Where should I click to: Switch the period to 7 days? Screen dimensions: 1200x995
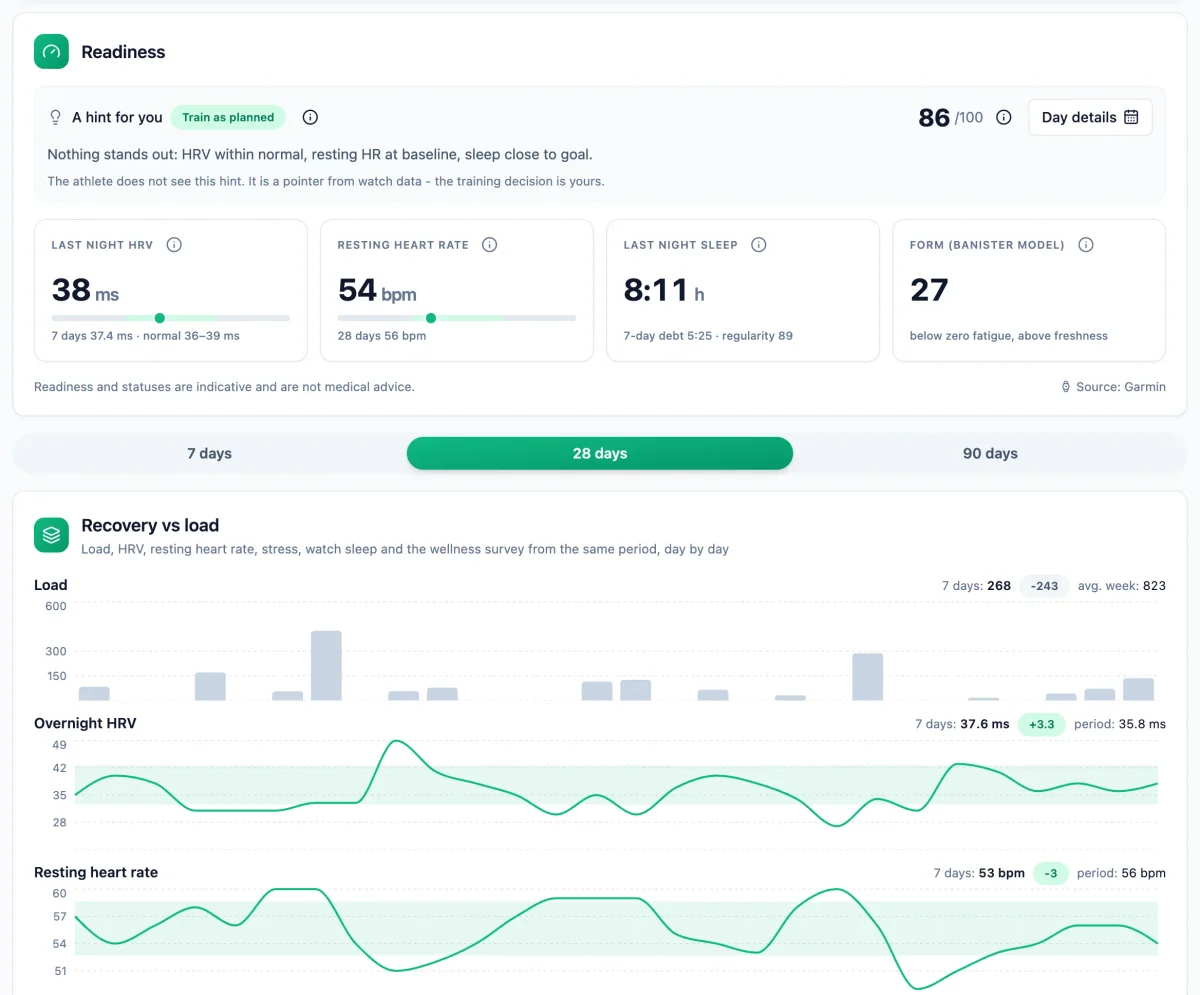point(209,453)
